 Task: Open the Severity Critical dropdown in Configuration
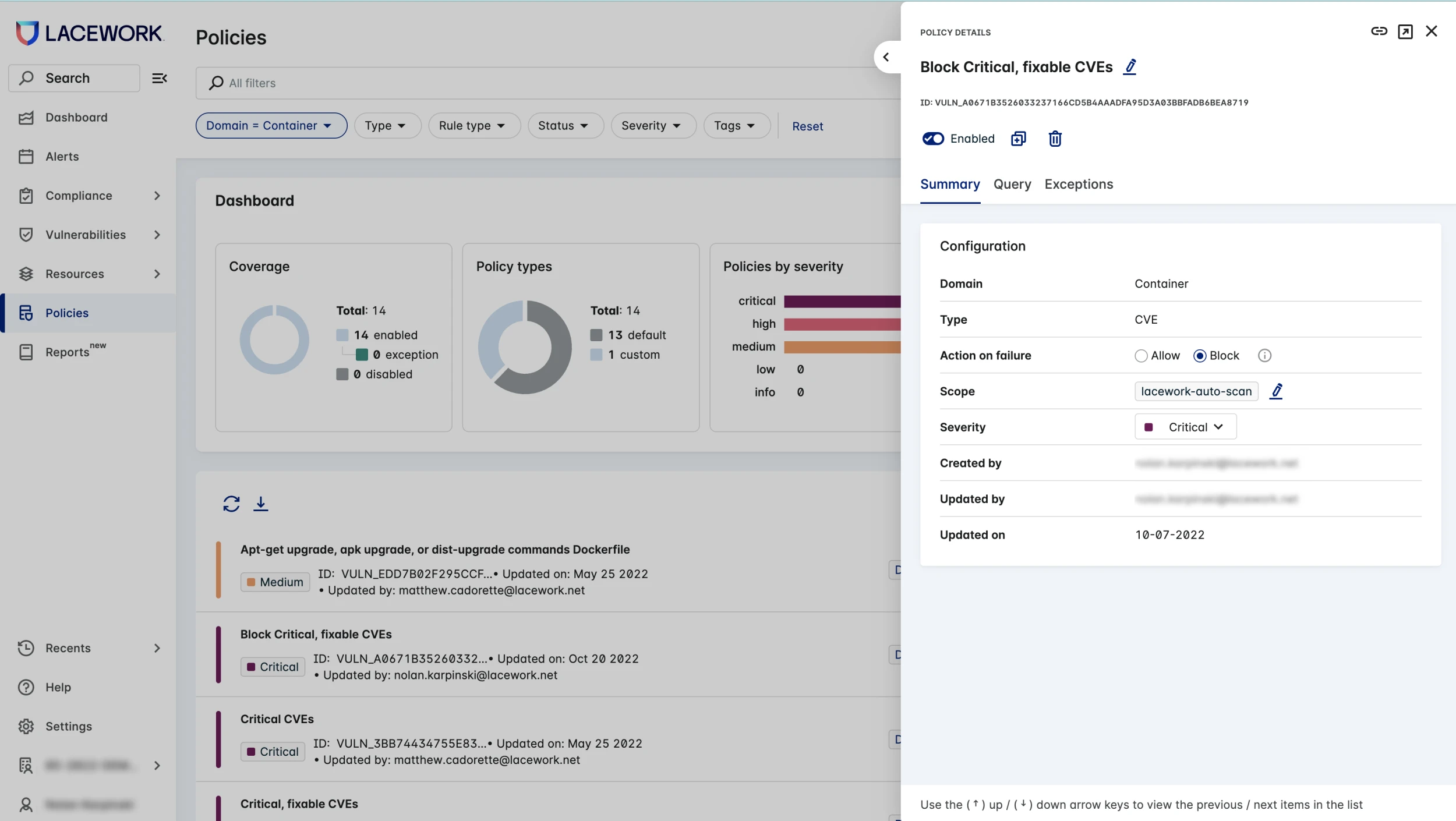1185,427
